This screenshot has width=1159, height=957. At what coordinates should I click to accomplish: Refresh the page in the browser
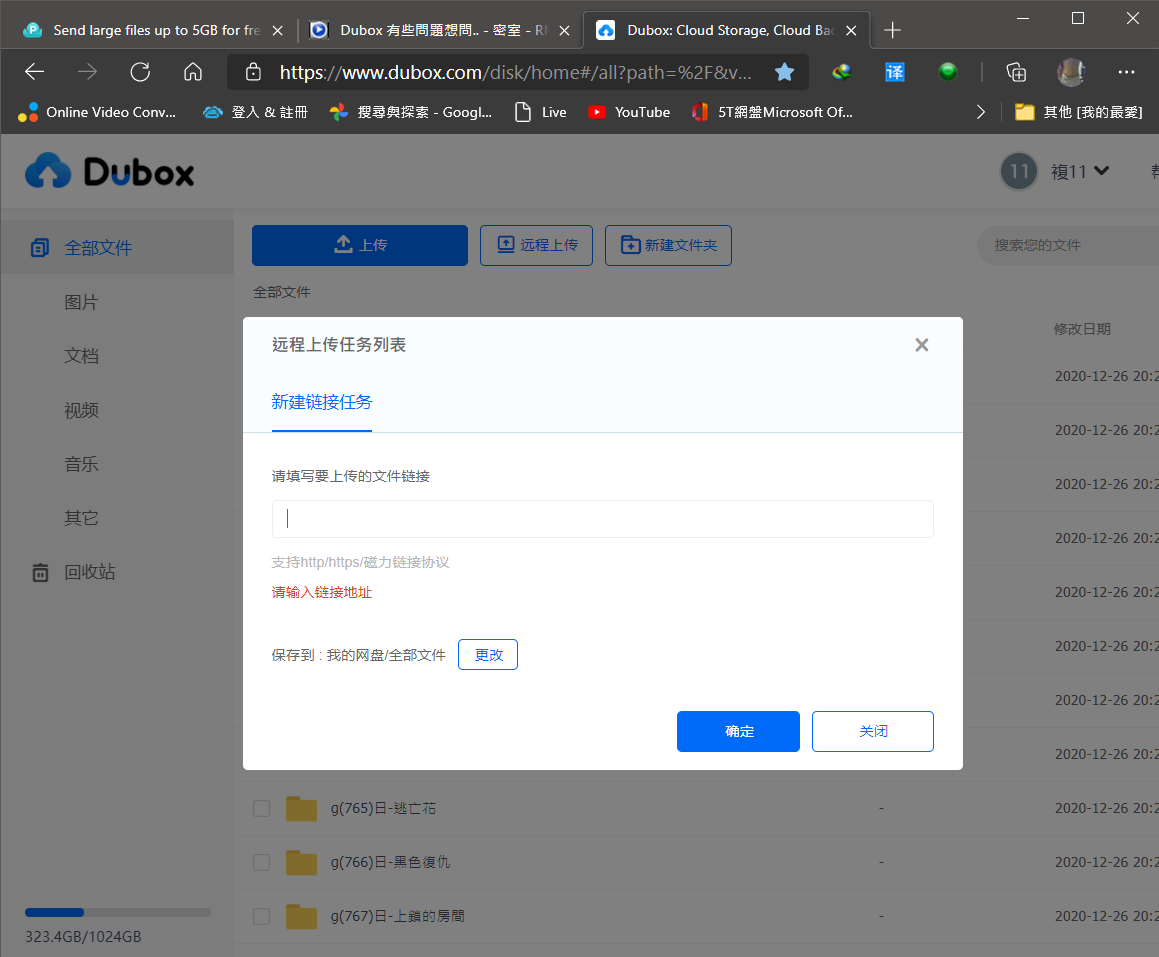pos(140,72)
